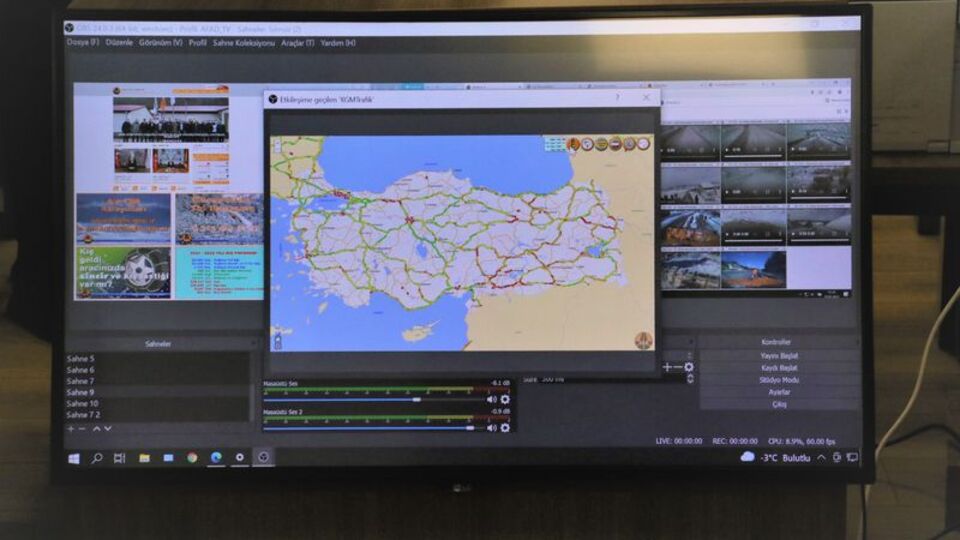960x540 pixels.
Task: Click the Yayını Başlat button
Action: click(x=780, y=355)
